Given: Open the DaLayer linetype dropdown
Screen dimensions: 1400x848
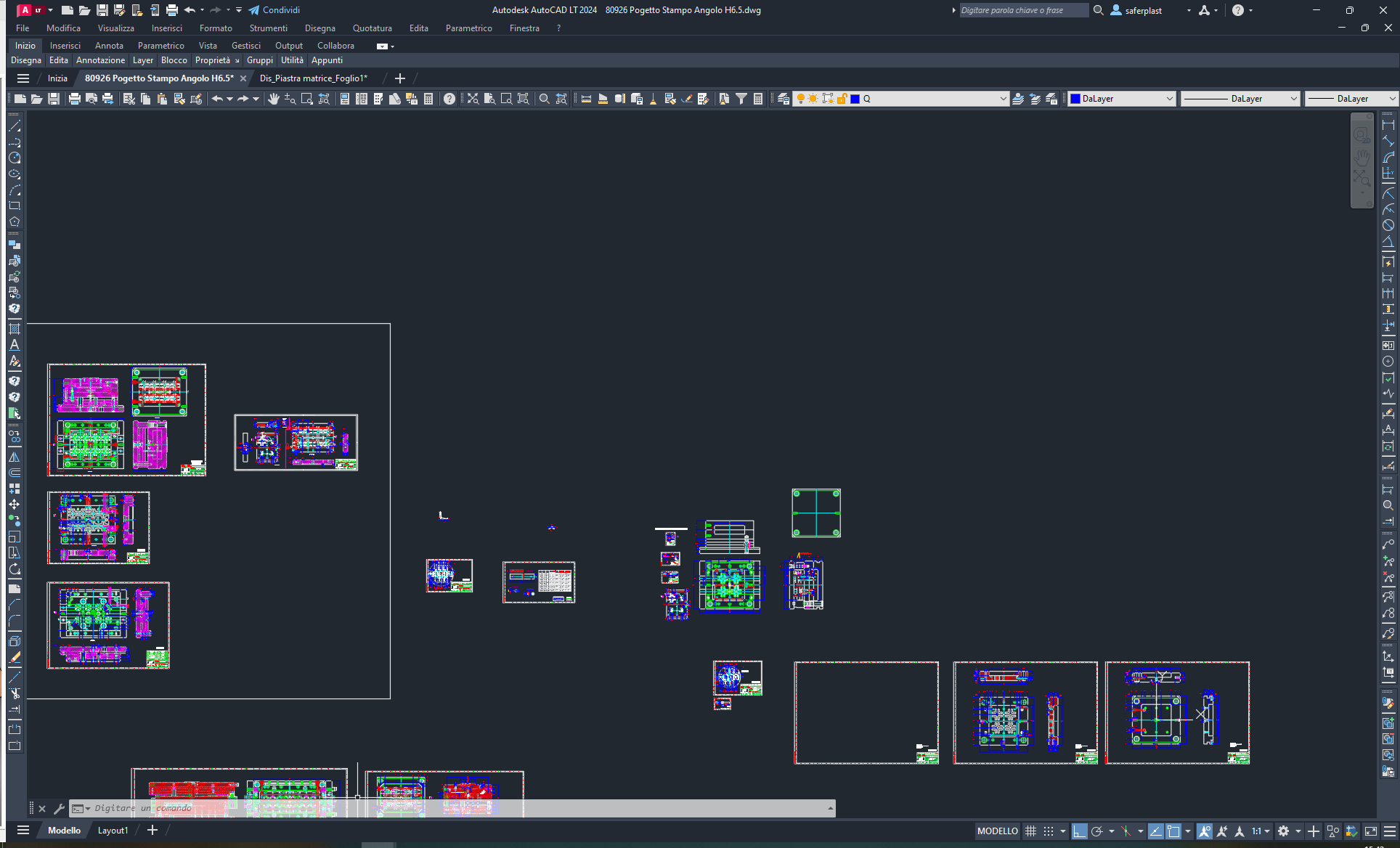Looking at the screenshot, I should [x=1240, y=99].
